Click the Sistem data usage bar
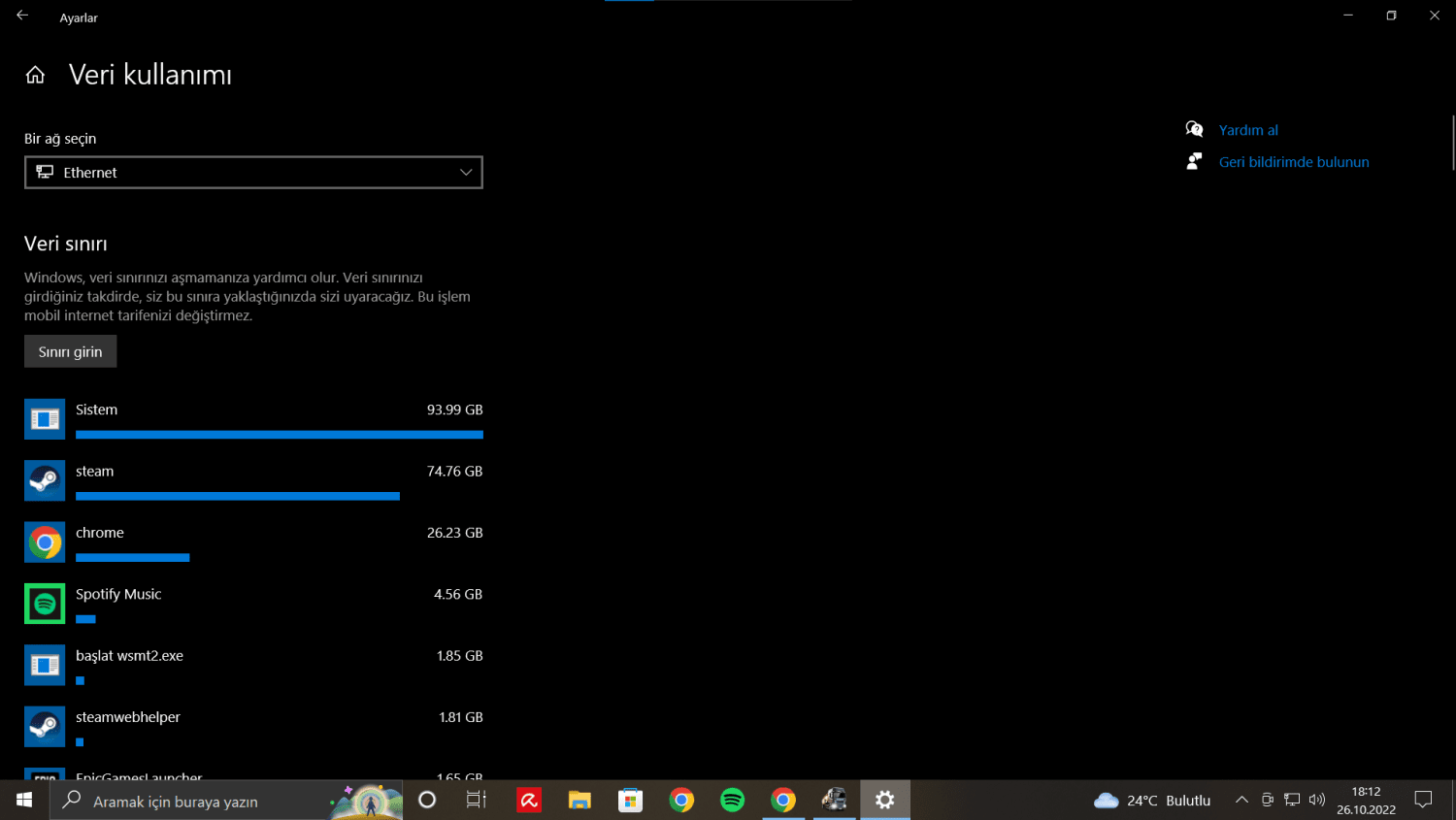The image size is (1456, 820). click(x=279, y=435)
